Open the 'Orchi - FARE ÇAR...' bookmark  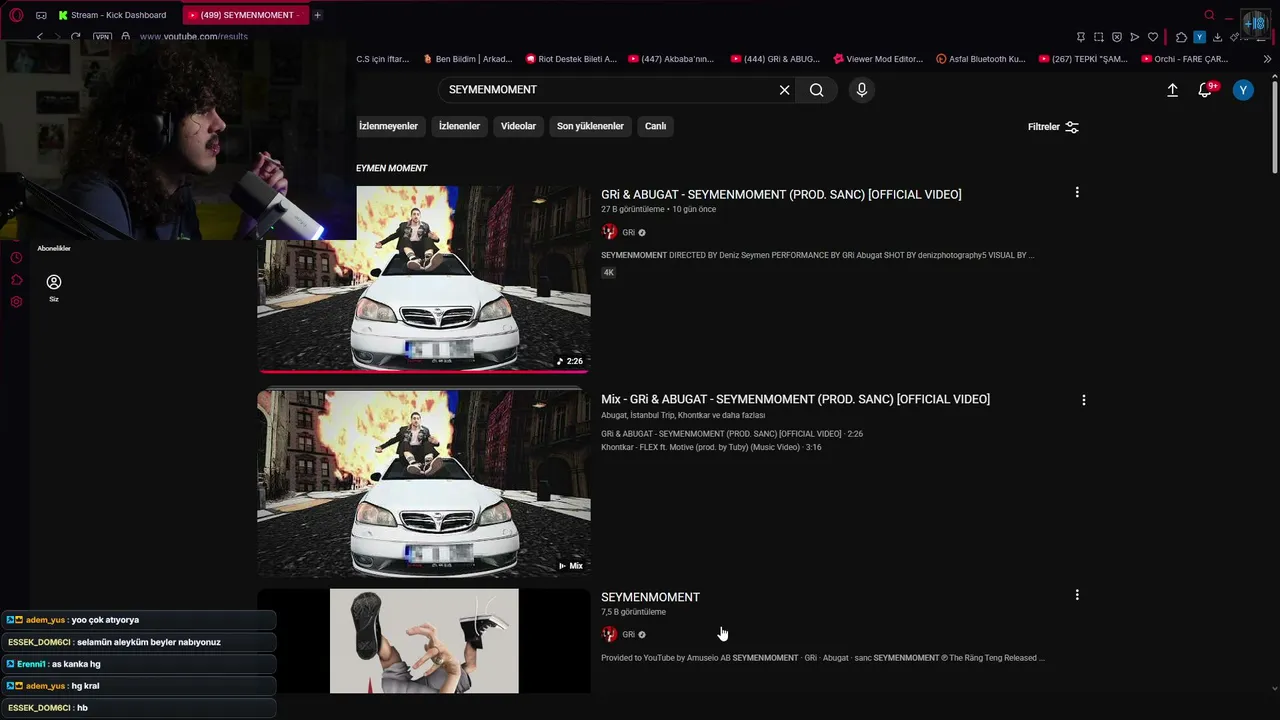[1184, 59]
